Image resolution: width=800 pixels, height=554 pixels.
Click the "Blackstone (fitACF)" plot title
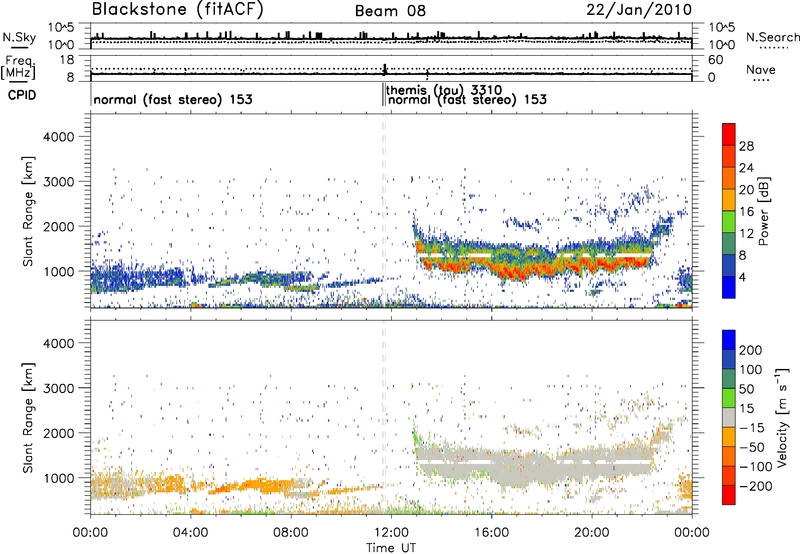[x=177, y=10]
